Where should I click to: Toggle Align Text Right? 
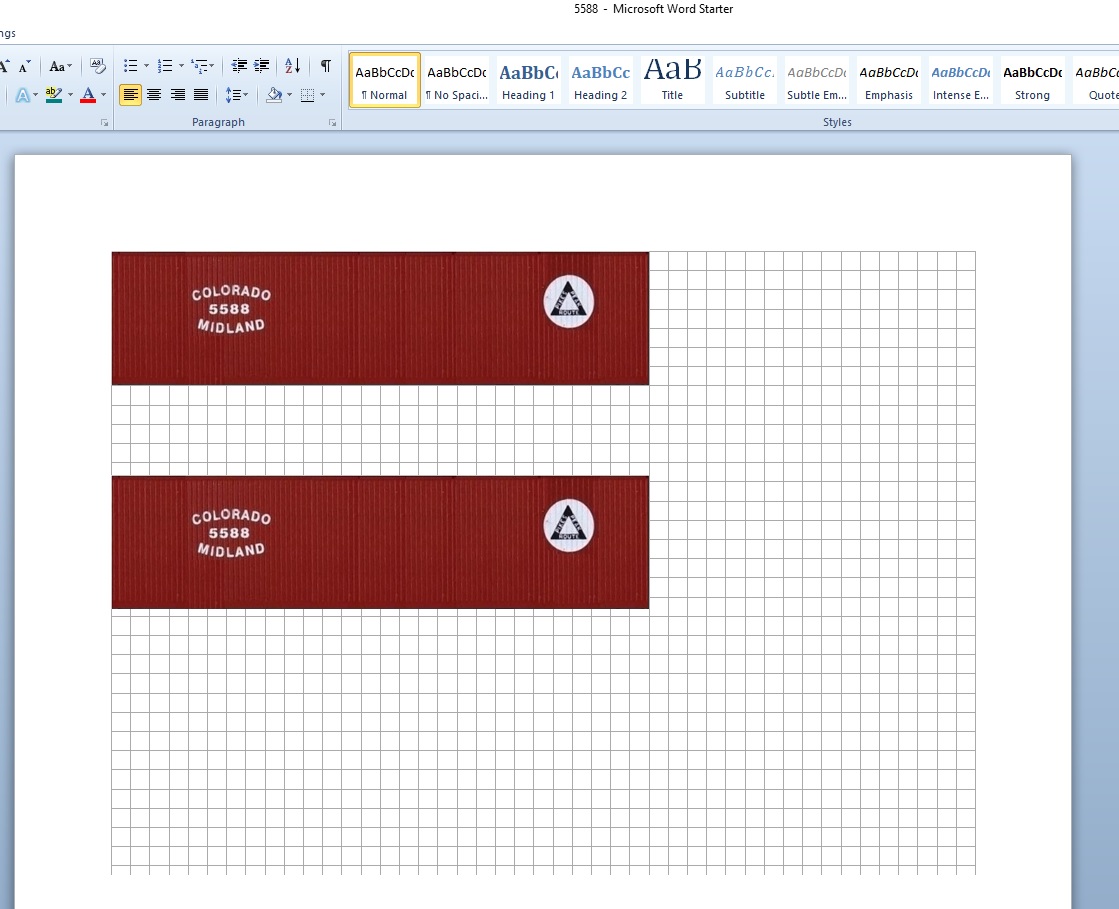pyautogui.click(x=178, y=95)
